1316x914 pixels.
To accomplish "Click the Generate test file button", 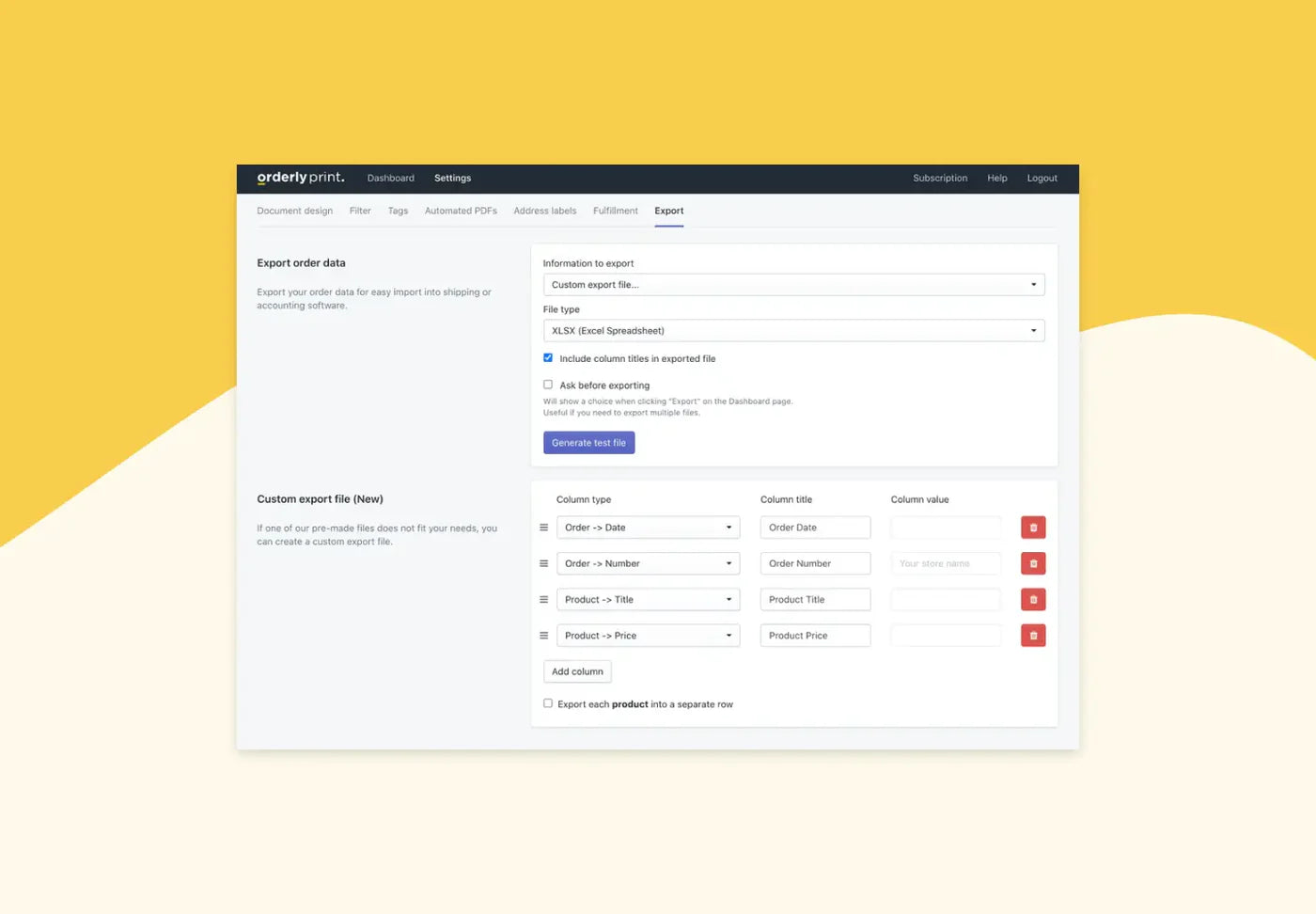I will pos(588,443).
